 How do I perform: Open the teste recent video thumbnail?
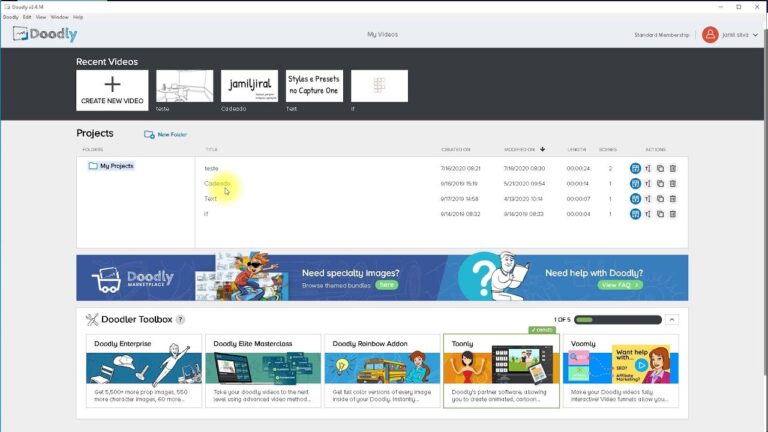pyautogui.click(x=185, y=86)
